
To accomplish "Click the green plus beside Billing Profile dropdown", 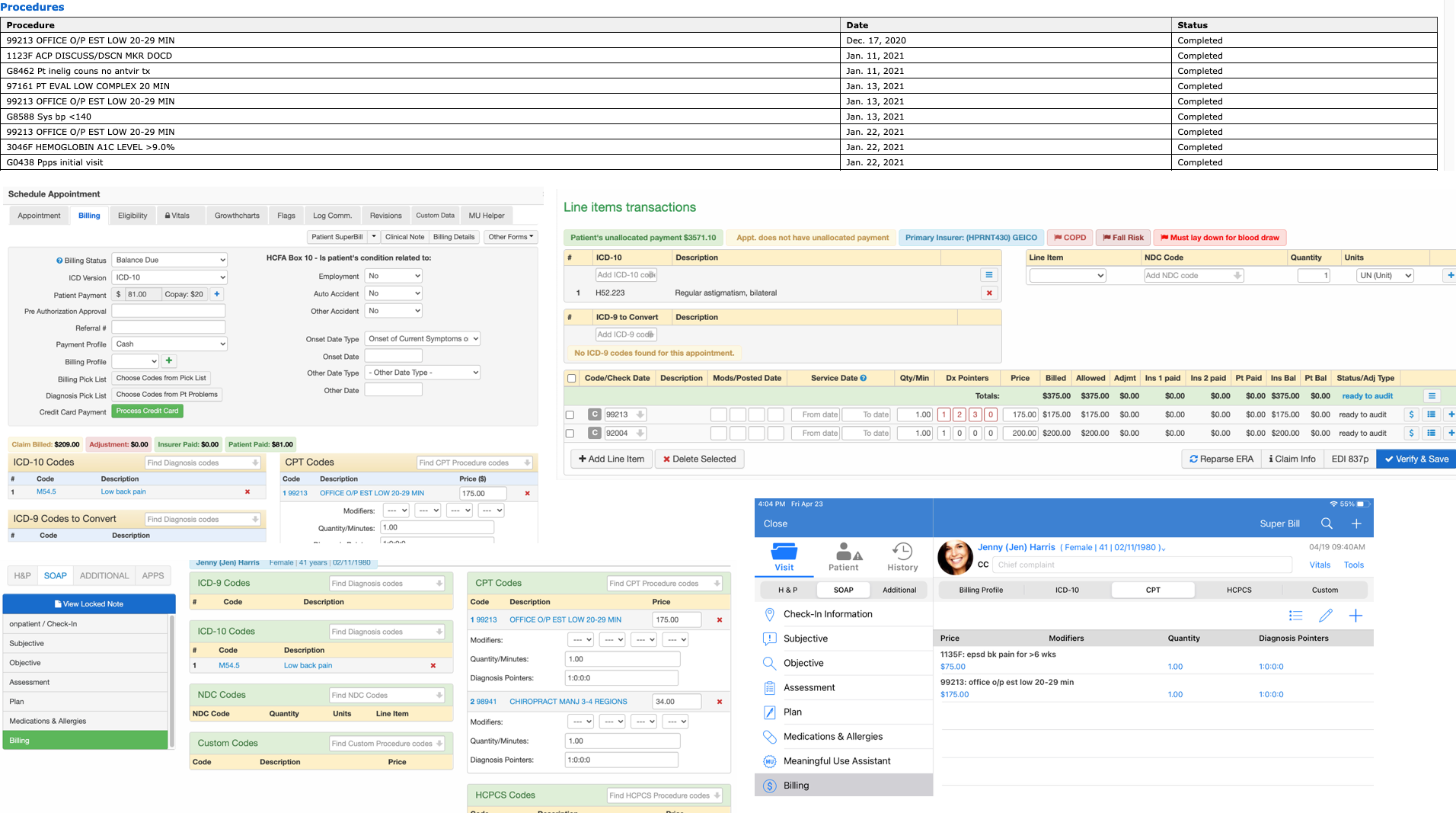I will point(169,361).
